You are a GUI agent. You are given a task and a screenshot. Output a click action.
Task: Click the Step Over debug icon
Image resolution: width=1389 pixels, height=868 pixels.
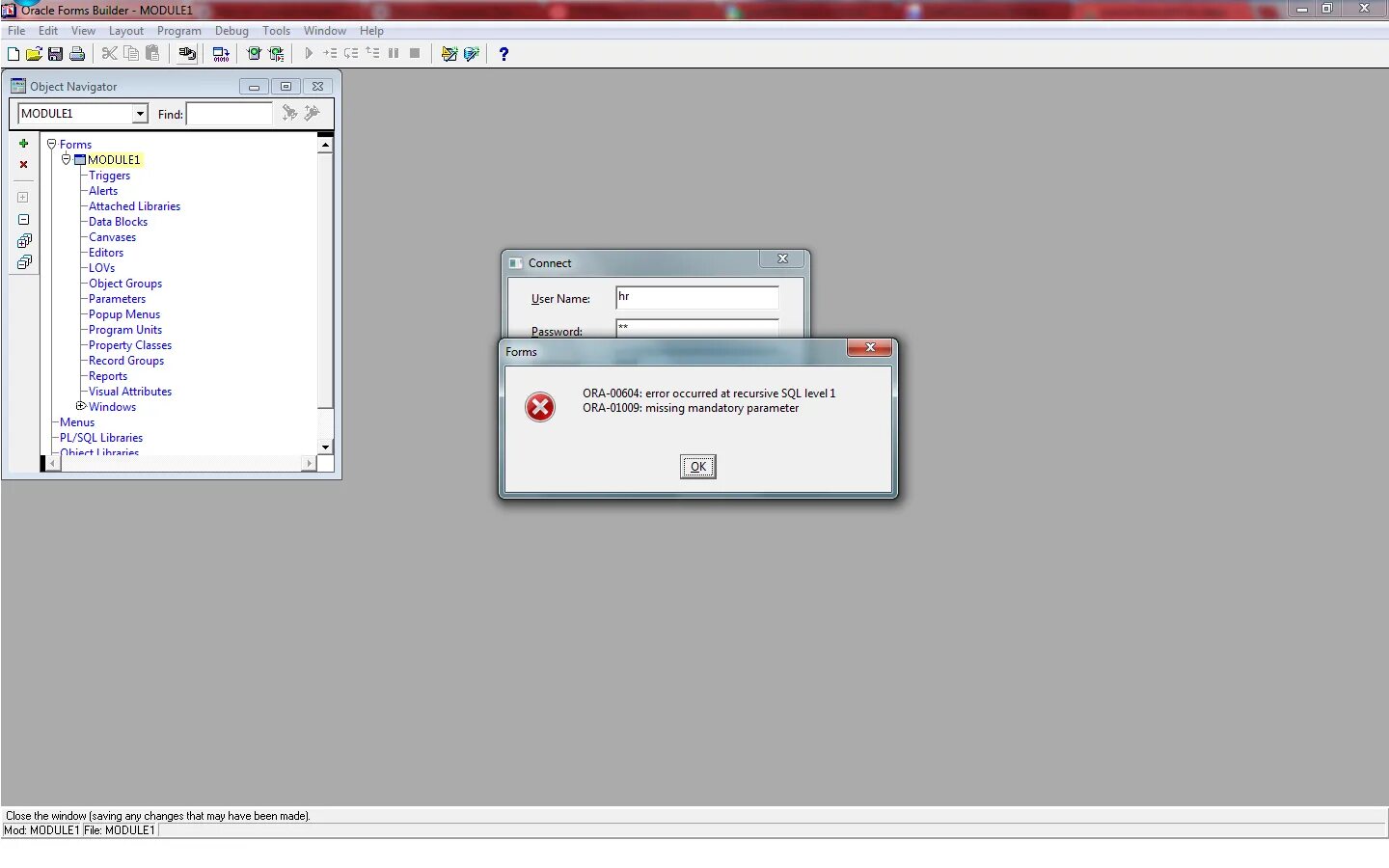coord(351,54)
